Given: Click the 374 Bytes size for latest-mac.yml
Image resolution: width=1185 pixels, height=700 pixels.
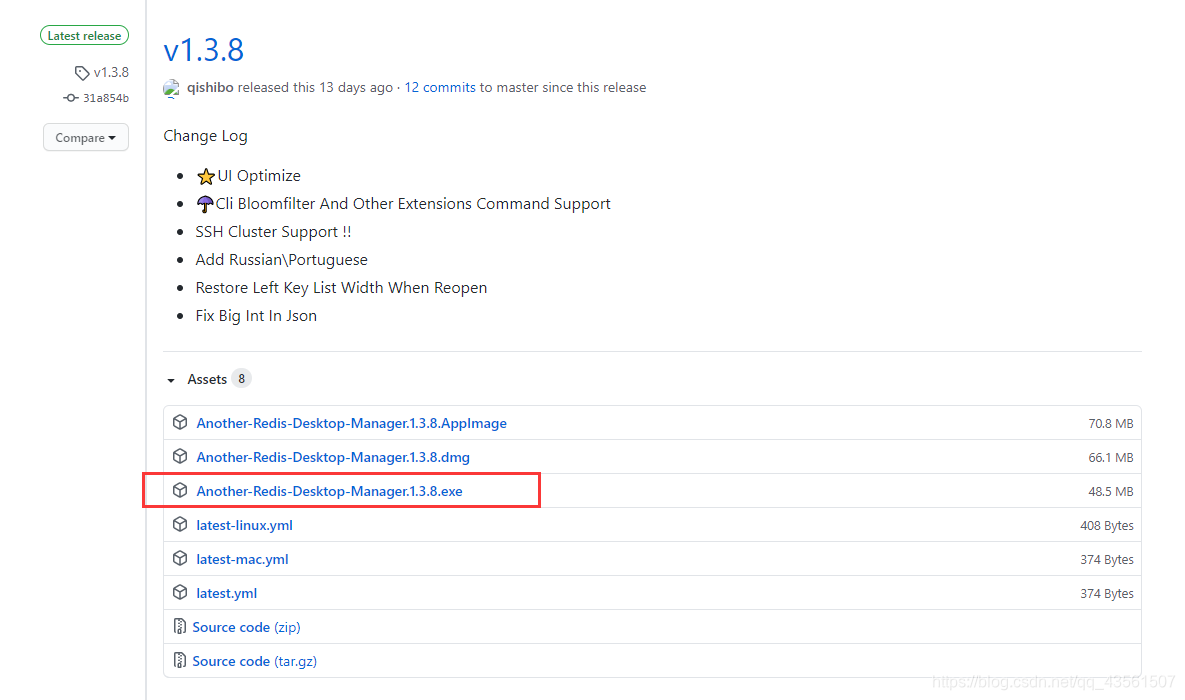Looking at the screenshot, I should tap(1106, 560).
